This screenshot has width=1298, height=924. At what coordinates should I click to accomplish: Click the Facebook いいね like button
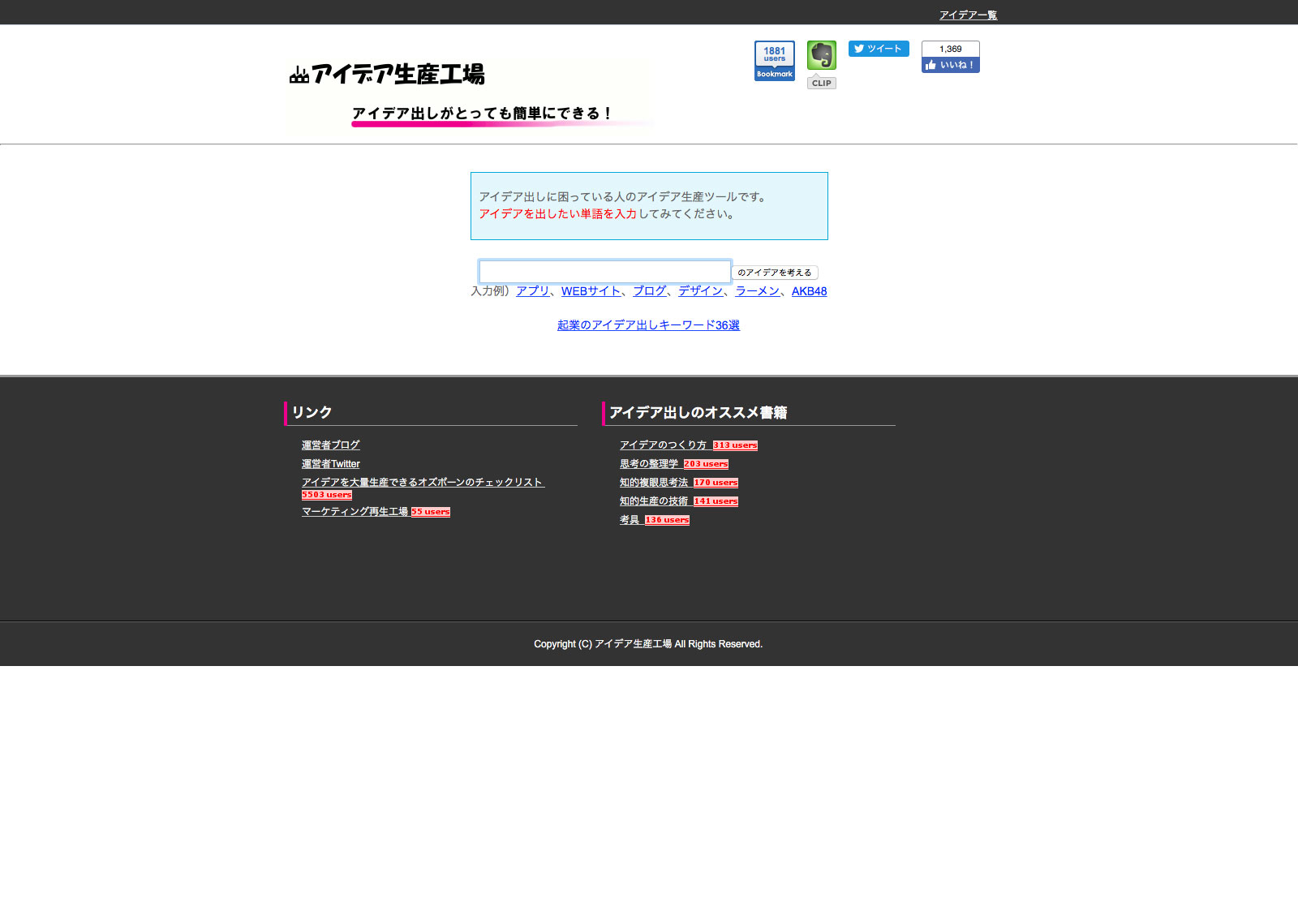coord(950,65)
